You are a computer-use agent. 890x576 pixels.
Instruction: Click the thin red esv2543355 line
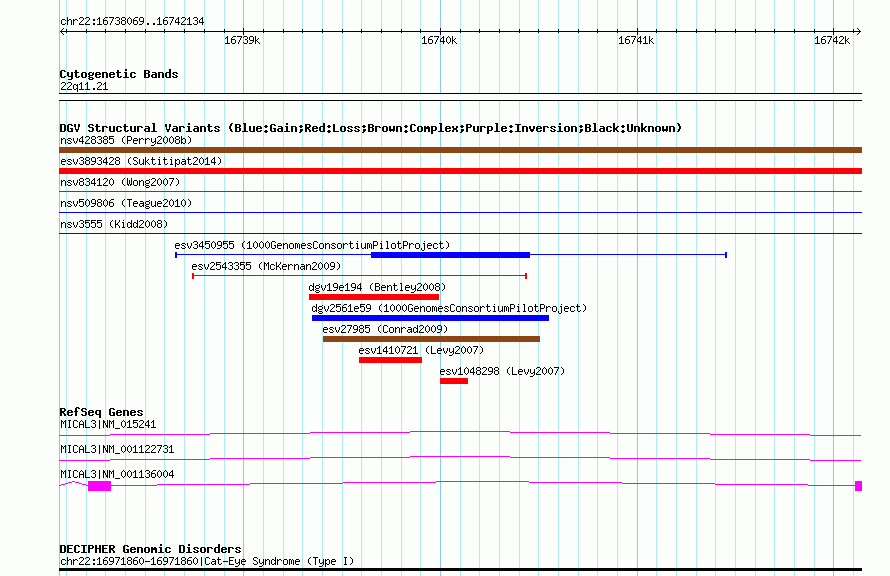point(359,276)
